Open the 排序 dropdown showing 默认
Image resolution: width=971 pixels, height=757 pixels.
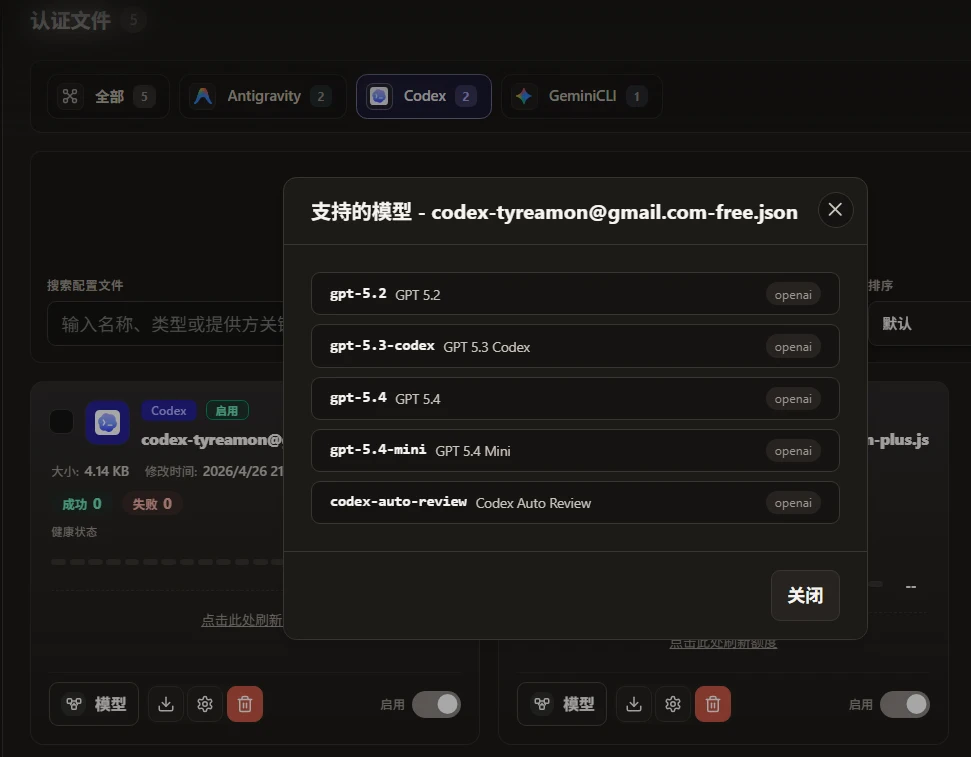point(919,323)
